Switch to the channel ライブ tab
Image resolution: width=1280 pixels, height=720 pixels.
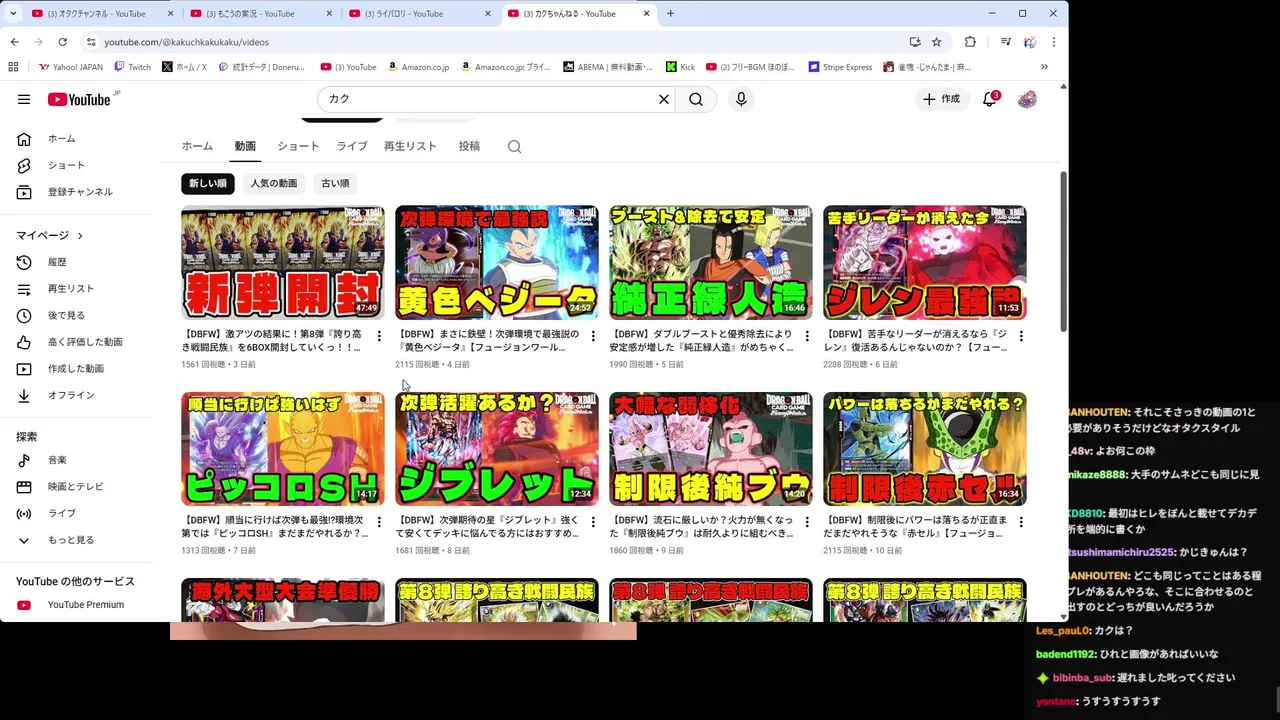[x=352, y=146]
